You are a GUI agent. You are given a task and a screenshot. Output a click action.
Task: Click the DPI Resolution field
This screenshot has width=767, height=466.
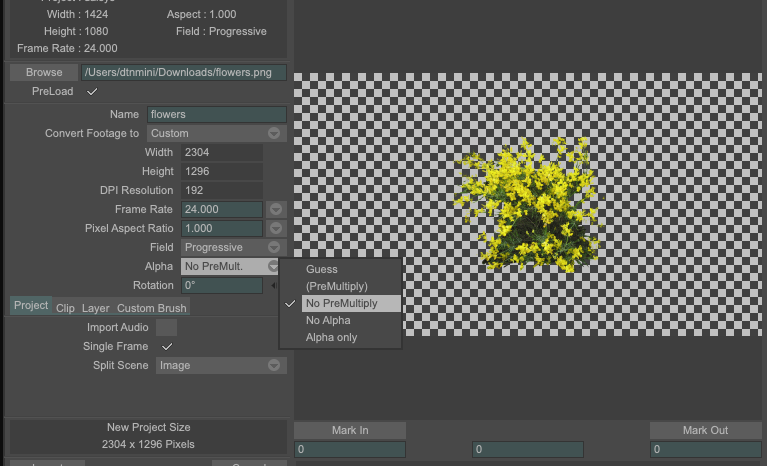pos(222,190)
